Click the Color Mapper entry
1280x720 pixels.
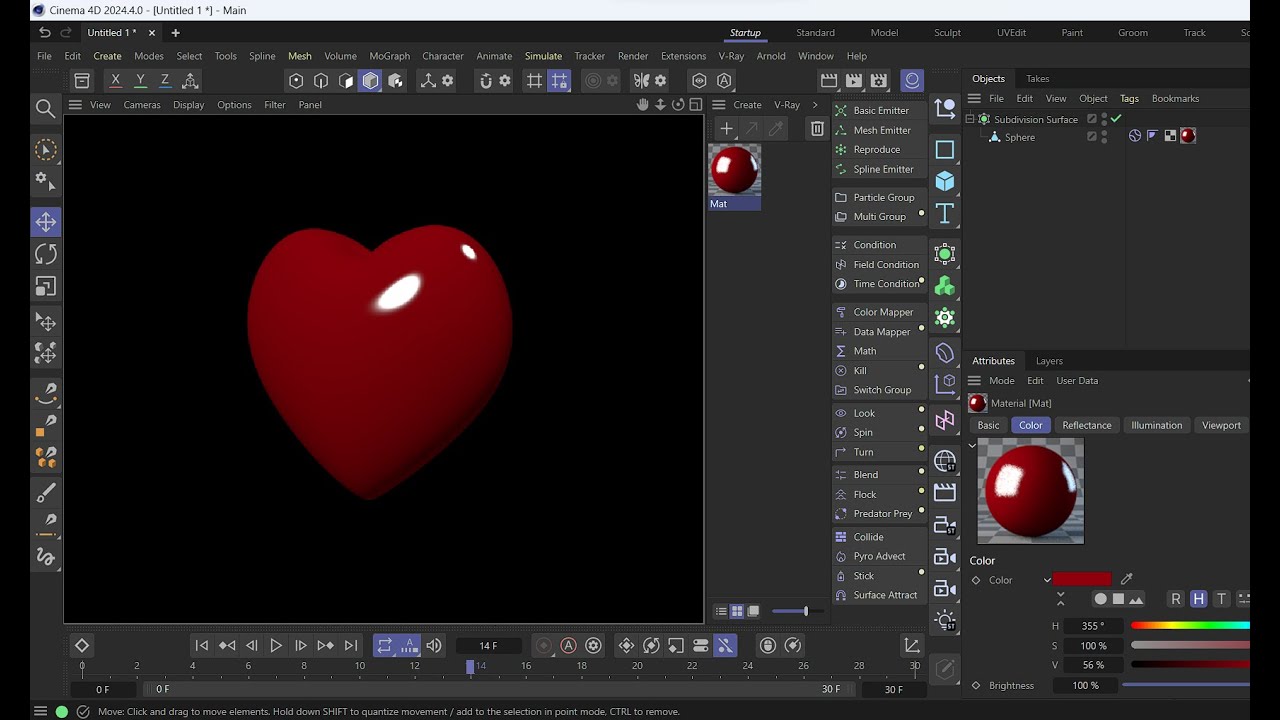point(880,312)
